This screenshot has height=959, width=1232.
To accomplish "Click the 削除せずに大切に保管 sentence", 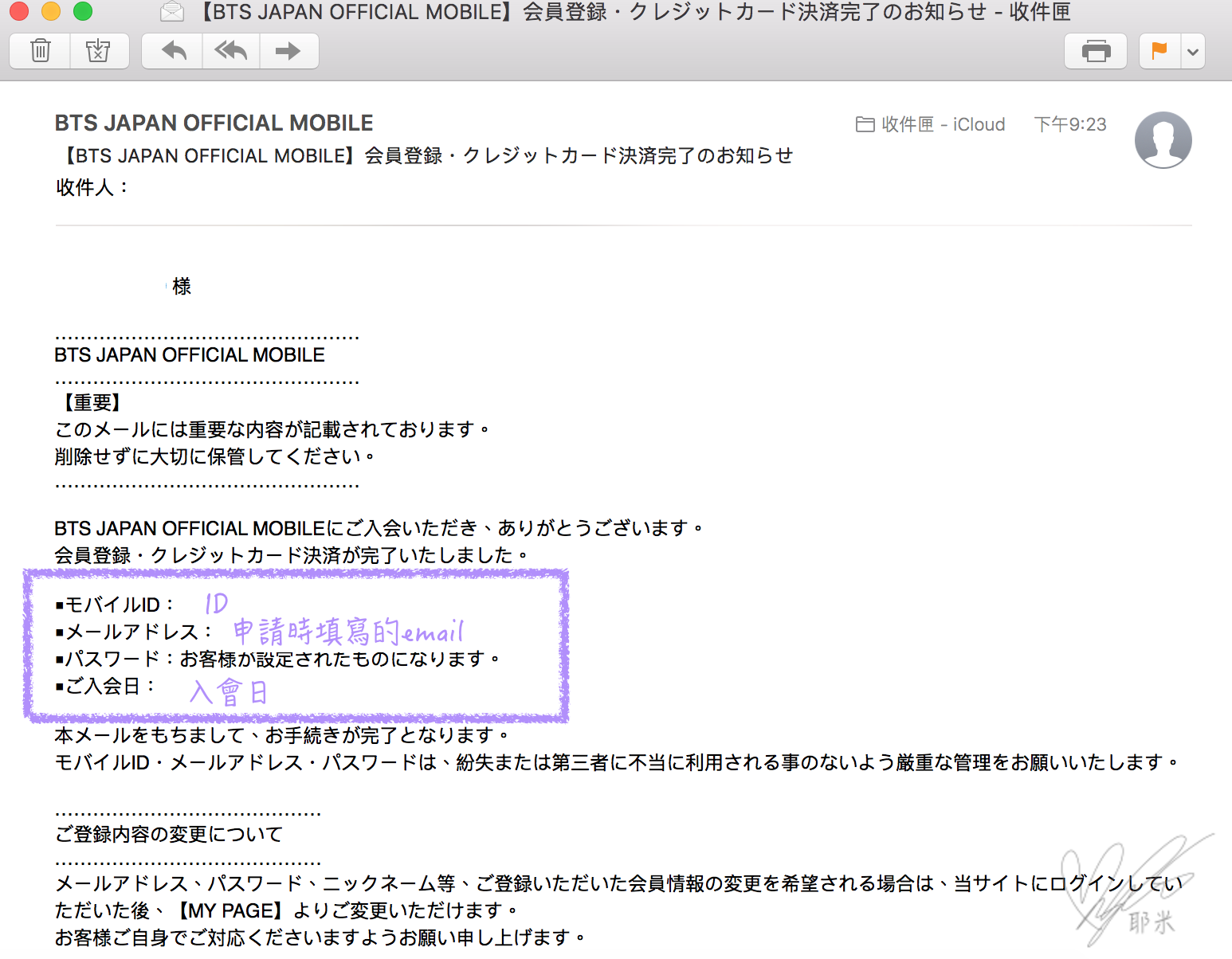I will [215, 456].
